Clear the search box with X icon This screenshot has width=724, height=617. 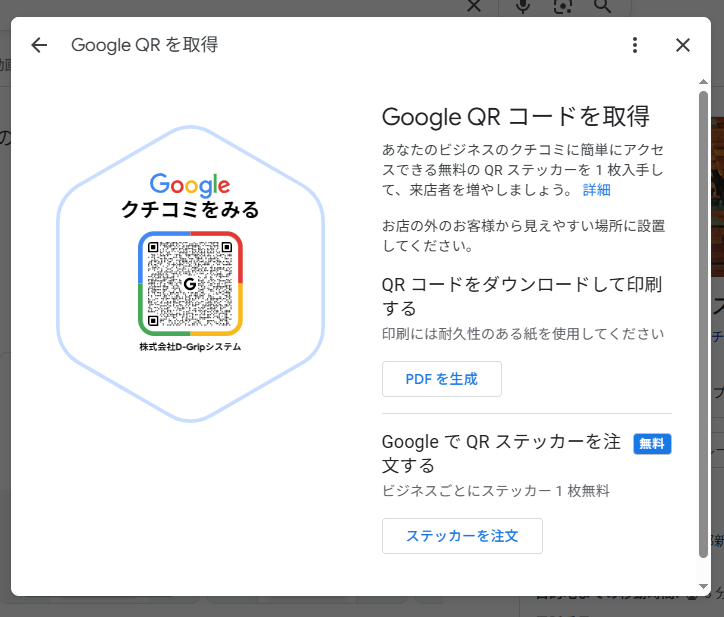coord(474,6)
